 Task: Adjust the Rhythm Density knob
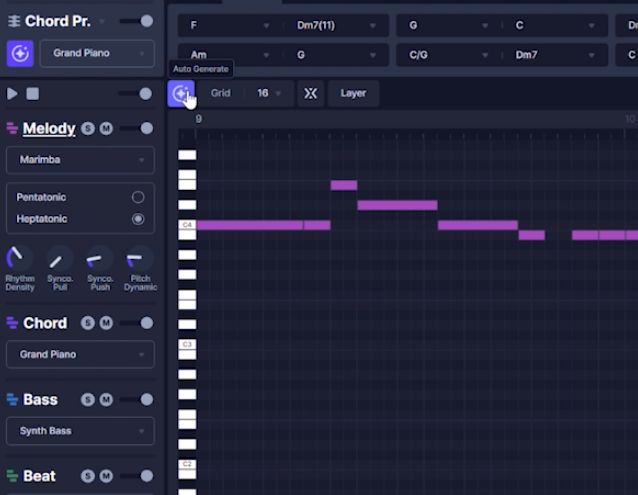(19, 259)
